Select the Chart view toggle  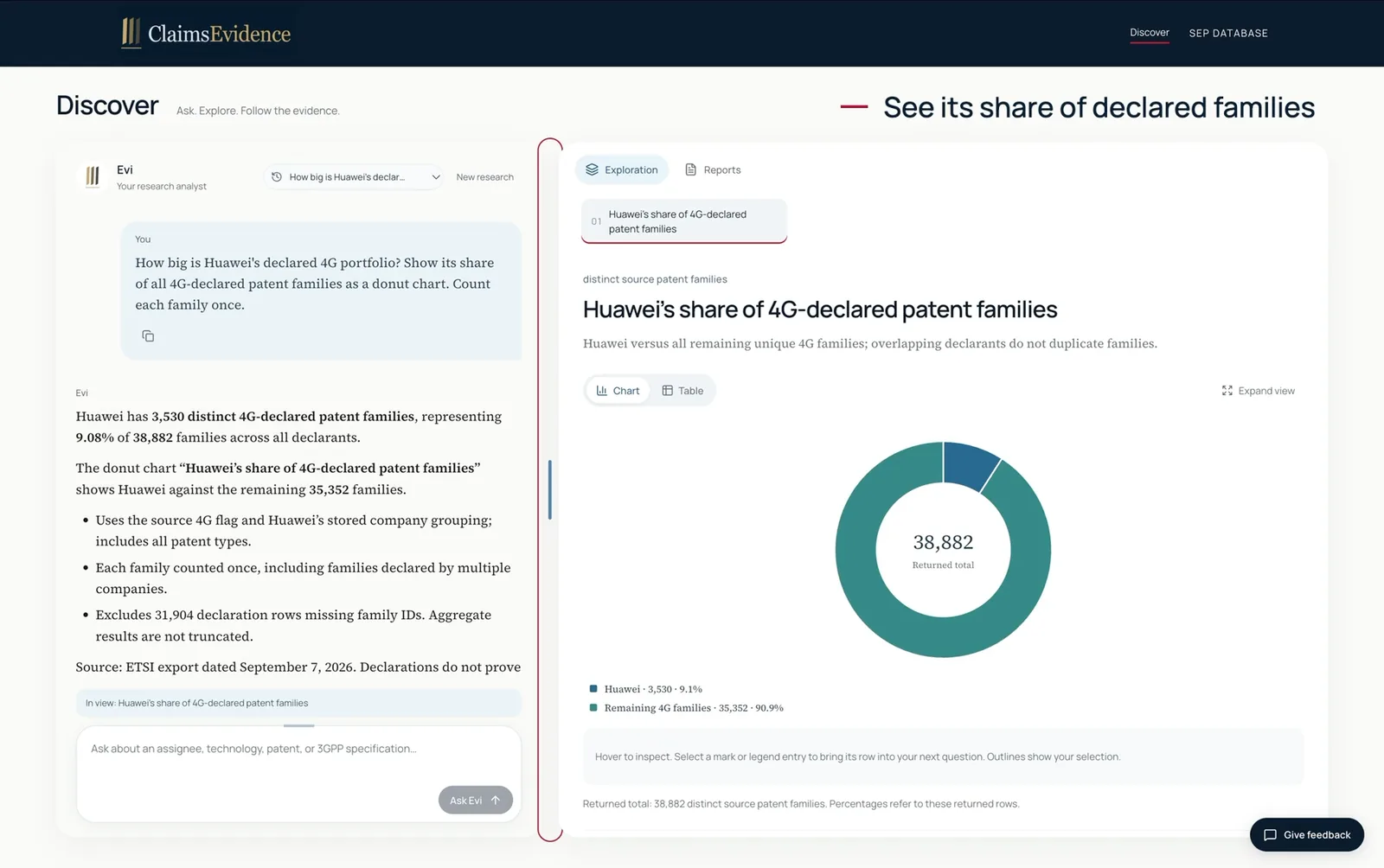point(618,391)
